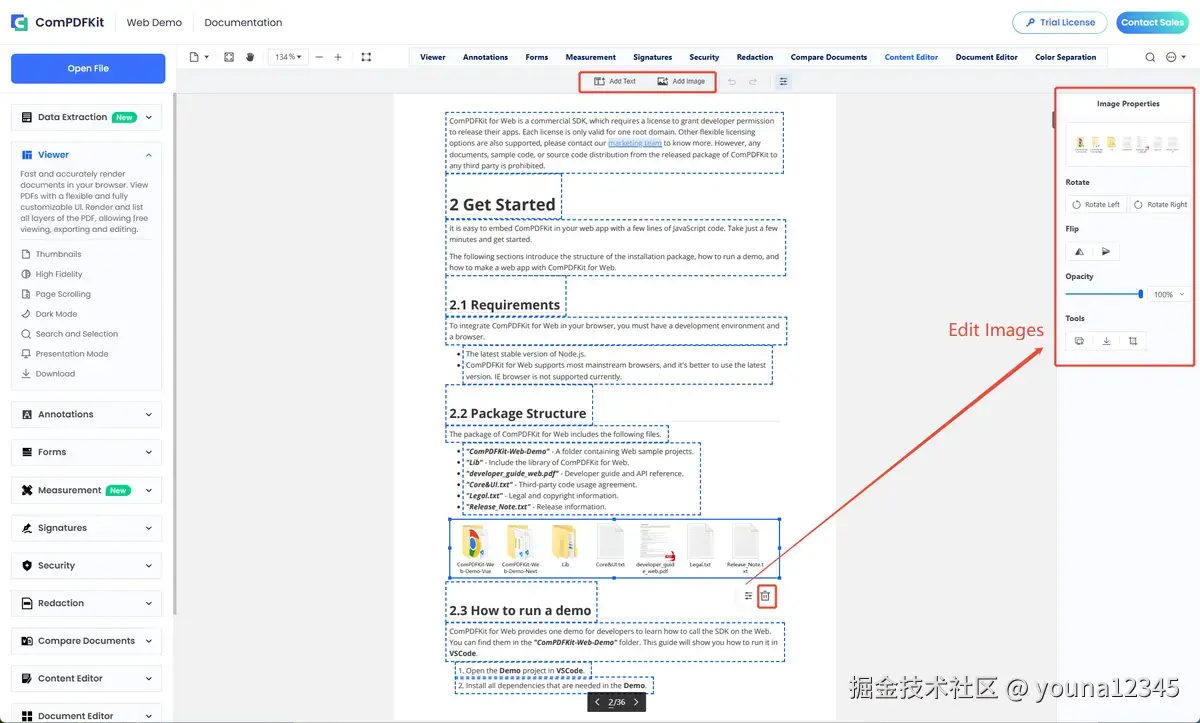The height and width of the screenshot is (723, 1200).
Task: Click the Add Text button
Action: [x=615, y=81]
